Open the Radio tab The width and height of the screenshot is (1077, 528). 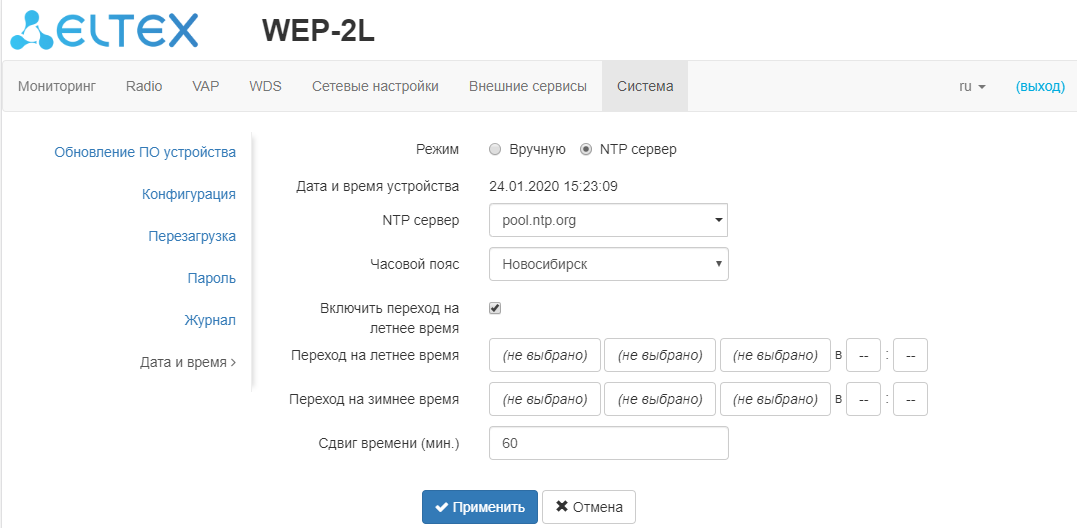(x=144, y=86)
